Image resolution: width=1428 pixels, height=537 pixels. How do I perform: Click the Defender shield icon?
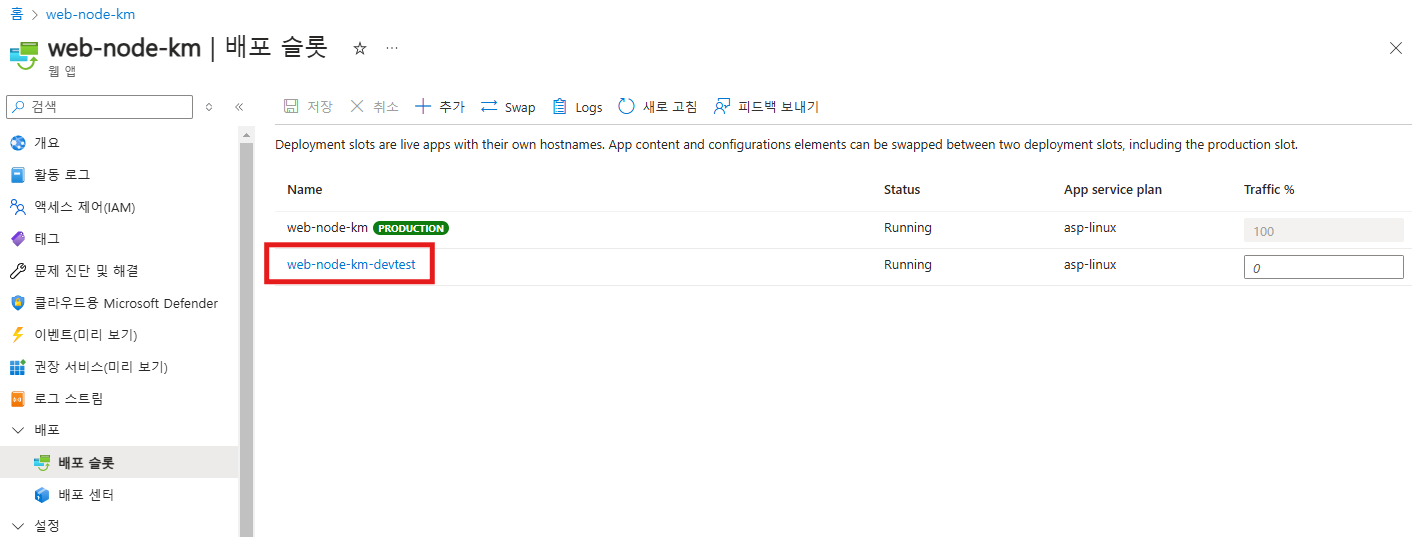pyautogui.click(x=17, y=303)
